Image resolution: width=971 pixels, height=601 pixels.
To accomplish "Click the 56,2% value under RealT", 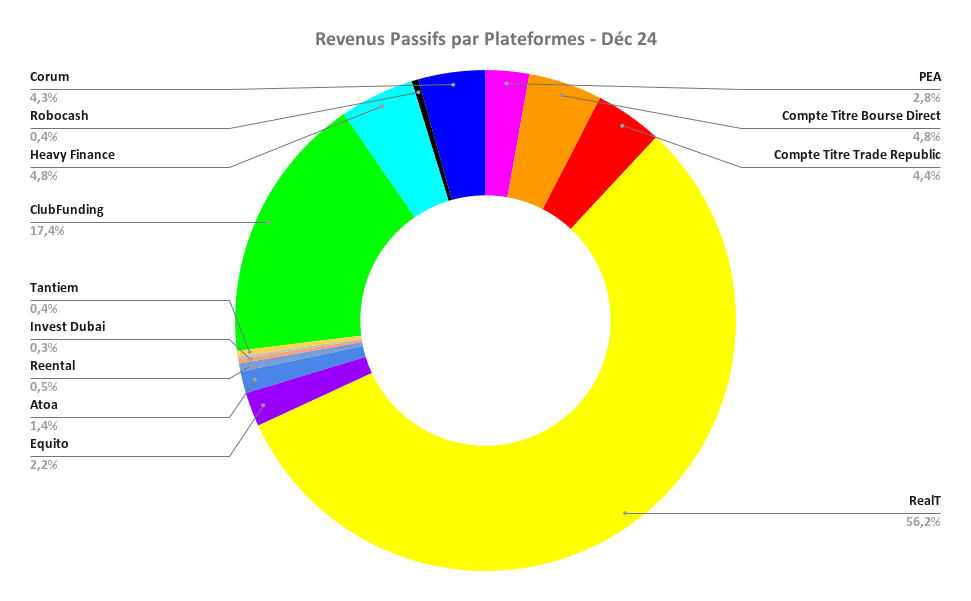I will (923, 521).
